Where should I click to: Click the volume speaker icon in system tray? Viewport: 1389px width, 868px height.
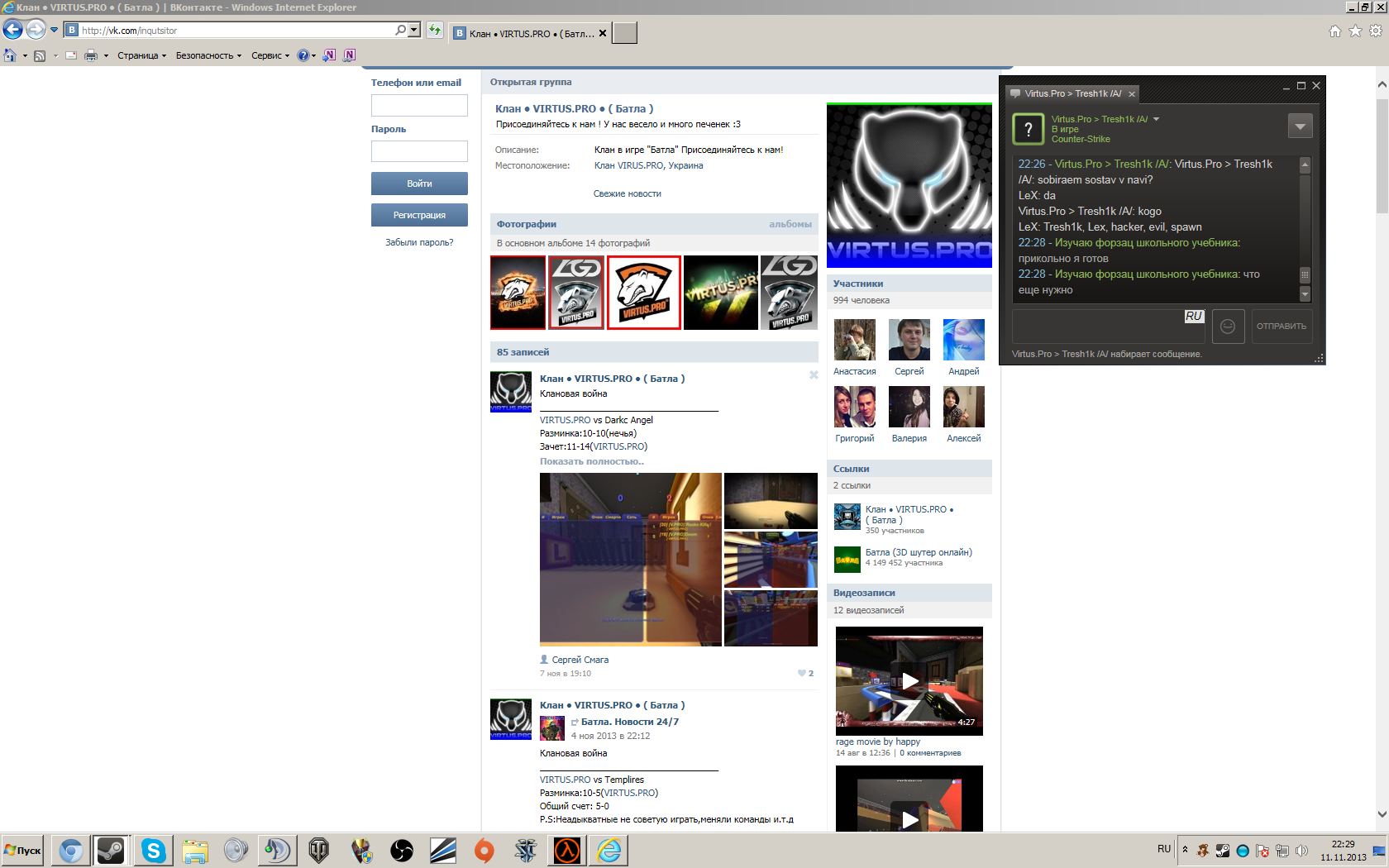coord(1302,851)
